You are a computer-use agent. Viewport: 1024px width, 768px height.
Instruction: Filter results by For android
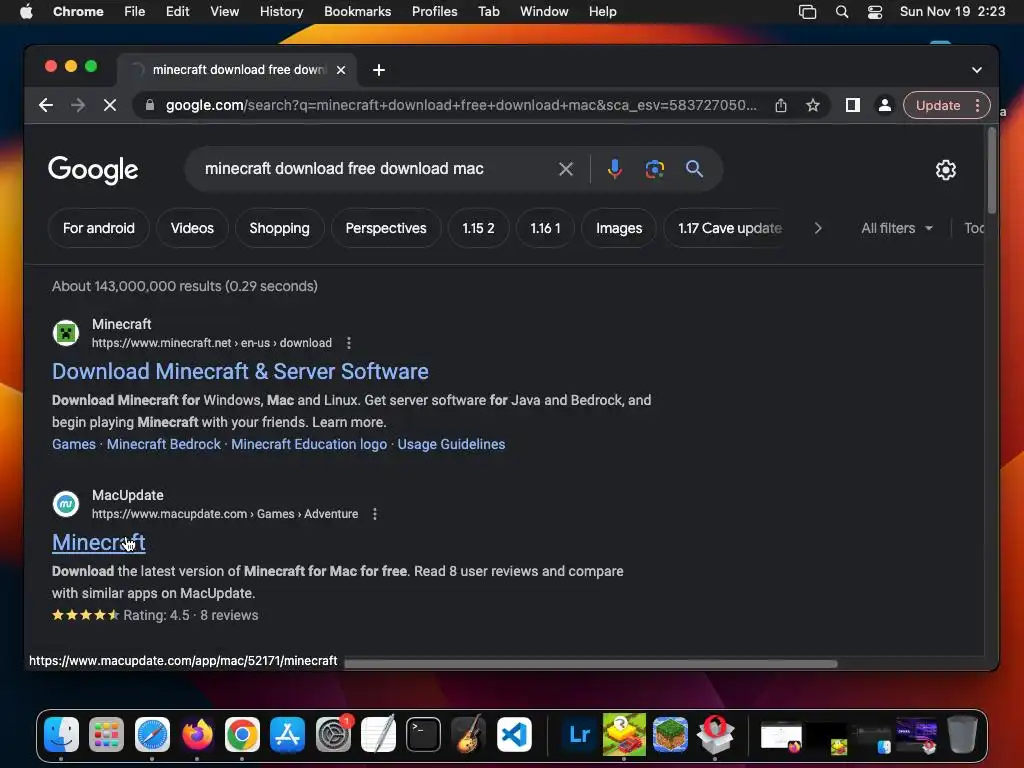click(99, 229)
